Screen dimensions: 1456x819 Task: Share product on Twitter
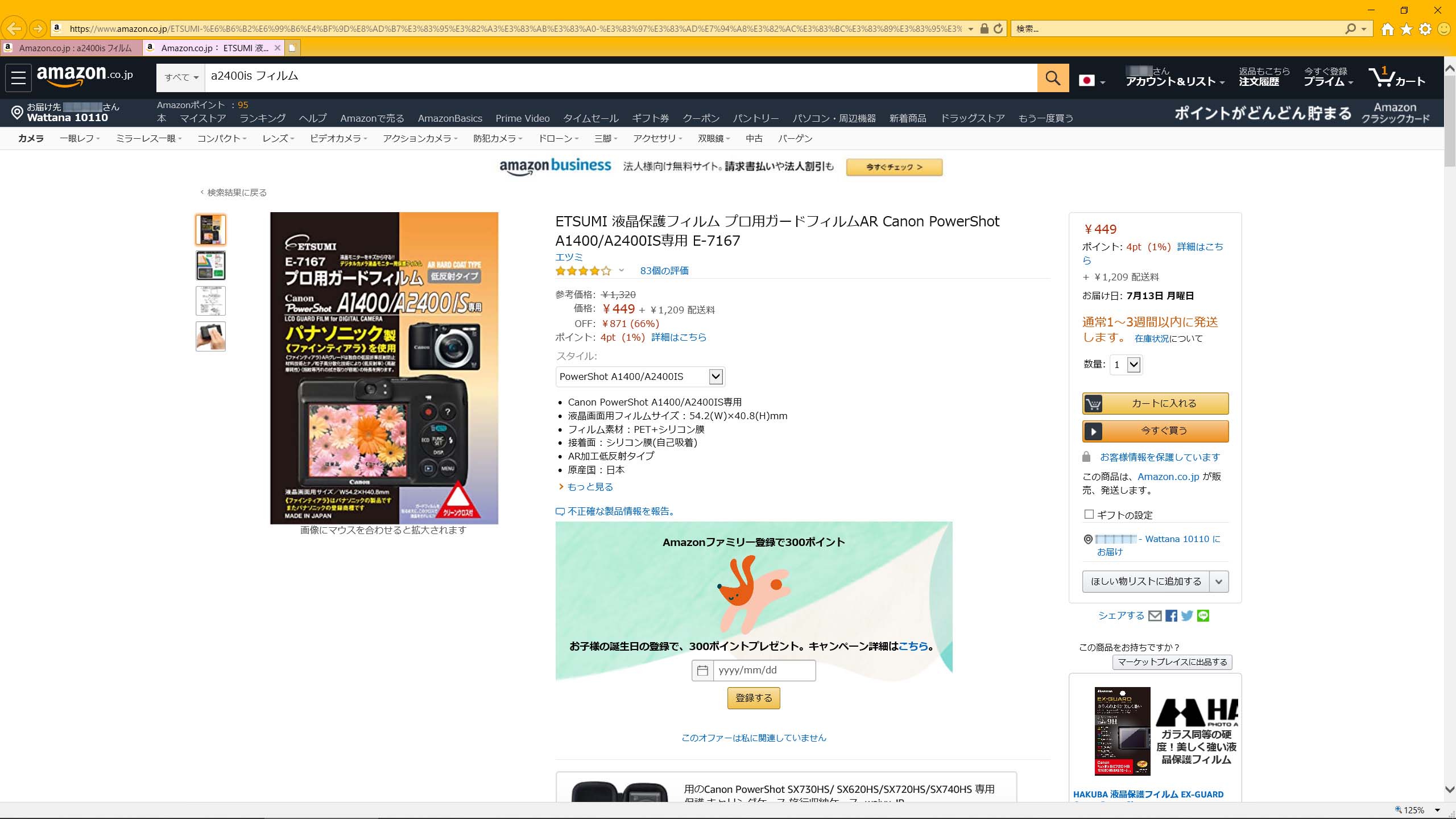point(1187,615)
